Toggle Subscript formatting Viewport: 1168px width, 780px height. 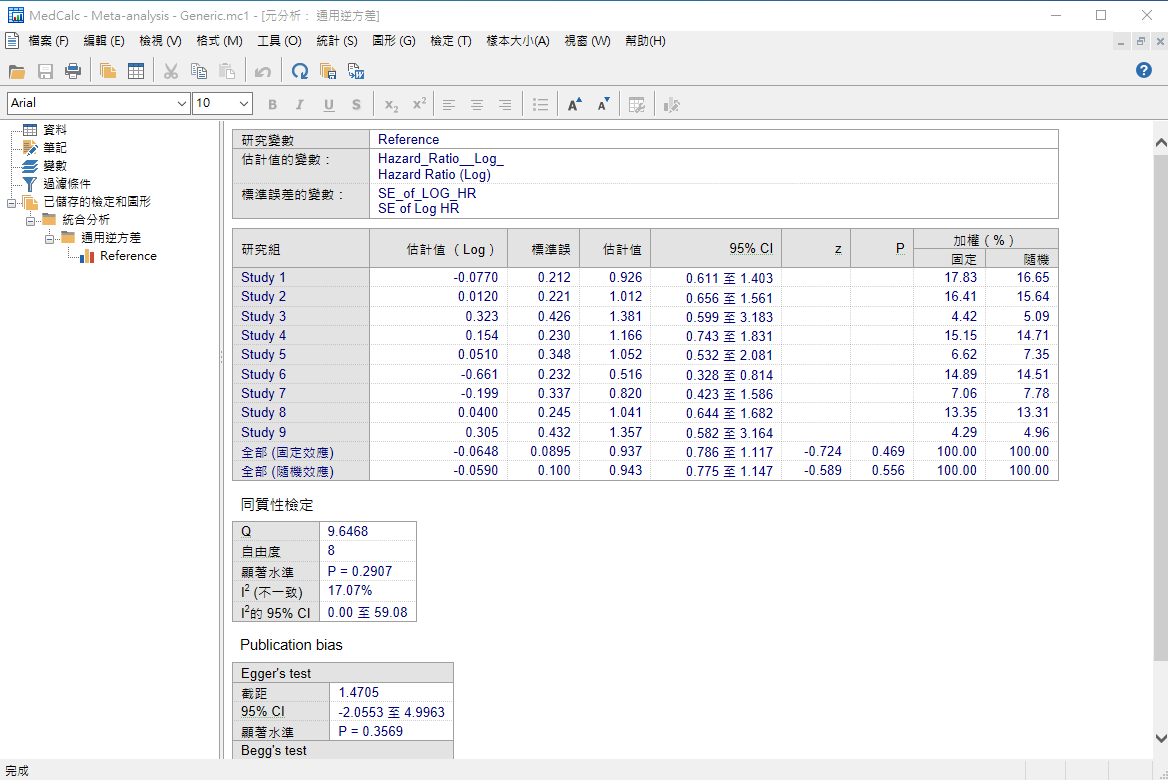pyautogui.click(x=391, y=105)
